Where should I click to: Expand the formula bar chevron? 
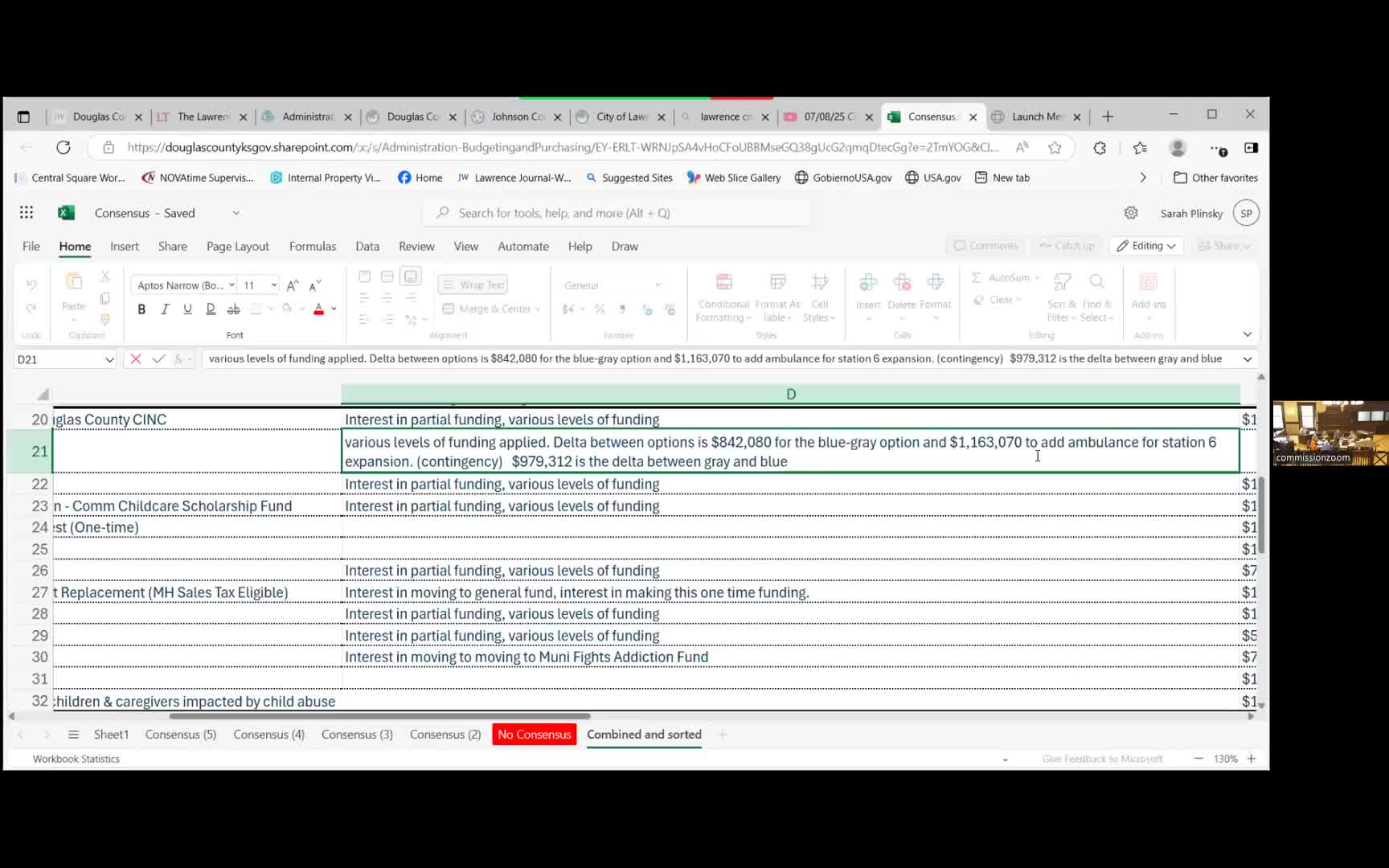(1247, 359)
